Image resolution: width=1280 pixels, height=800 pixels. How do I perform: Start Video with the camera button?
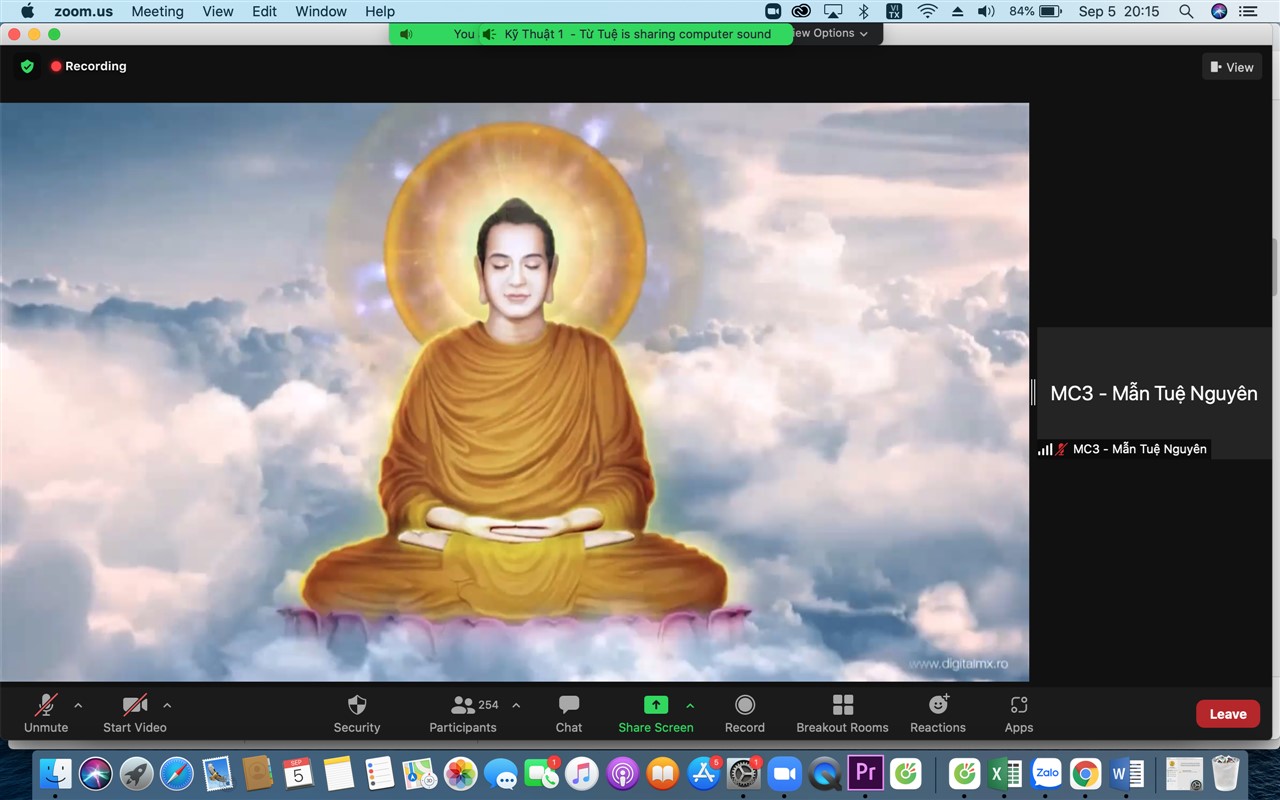(135, 714)
